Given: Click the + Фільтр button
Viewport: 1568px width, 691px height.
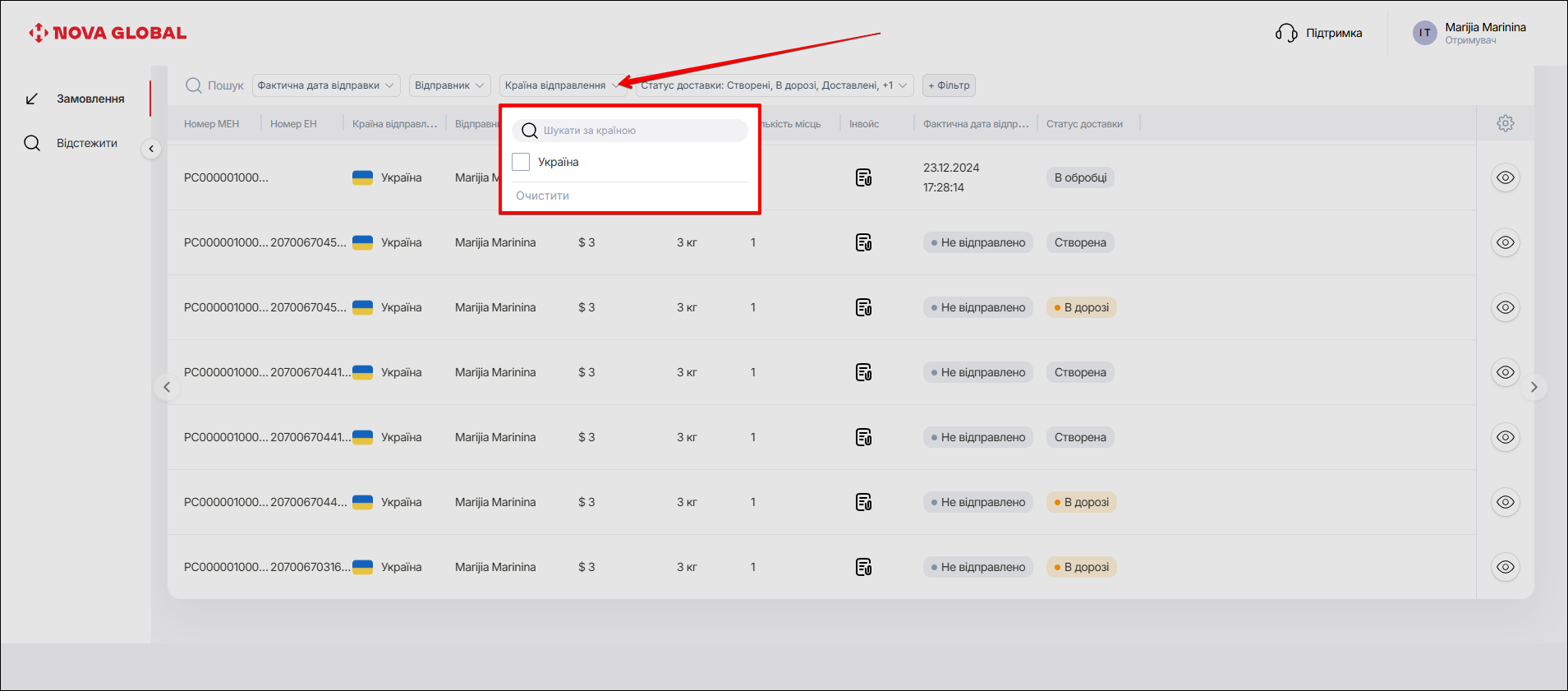Looking at the screenshot, I should tap(949, 85).
